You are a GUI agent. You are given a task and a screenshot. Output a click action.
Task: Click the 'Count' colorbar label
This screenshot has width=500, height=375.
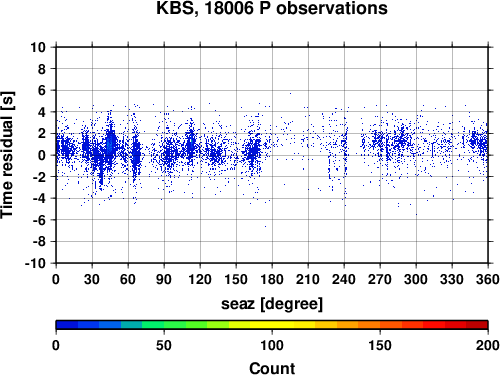[272, 368]
